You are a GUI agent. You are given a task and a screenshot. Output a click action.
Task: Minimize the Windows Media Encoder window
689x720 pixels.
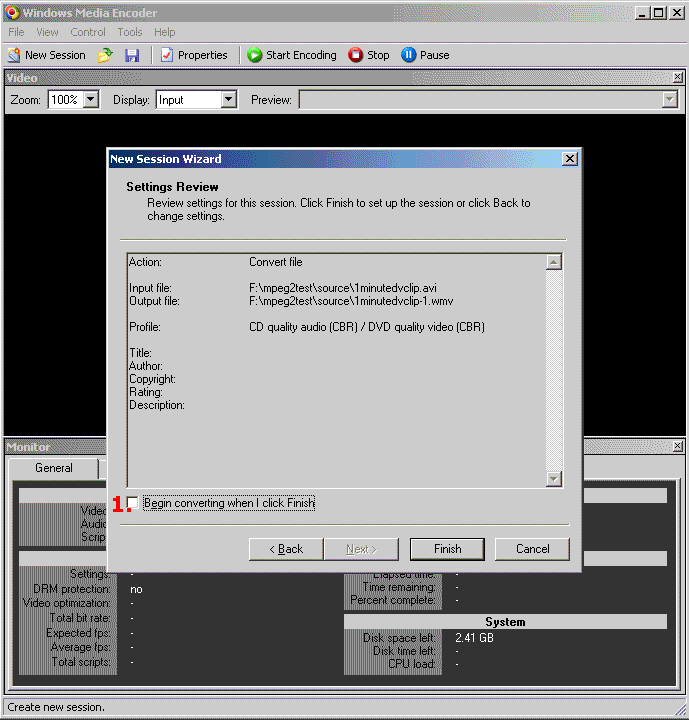[643, 13]
